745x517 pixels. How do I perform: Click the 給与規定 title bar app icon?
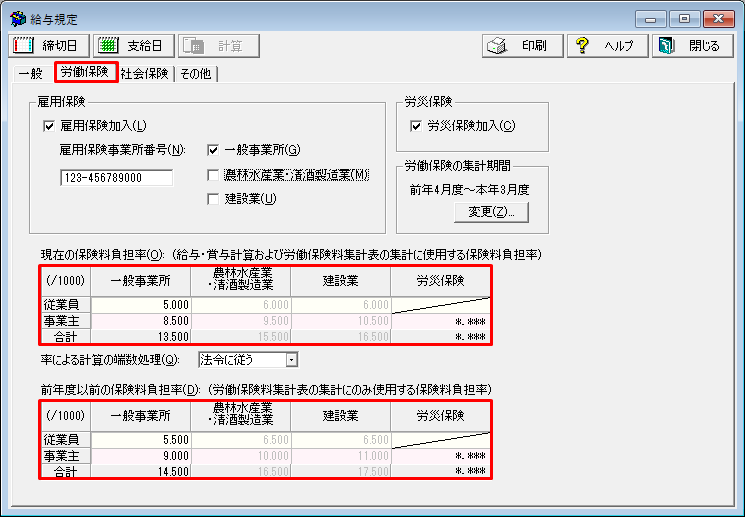click(x=17, y=19)
